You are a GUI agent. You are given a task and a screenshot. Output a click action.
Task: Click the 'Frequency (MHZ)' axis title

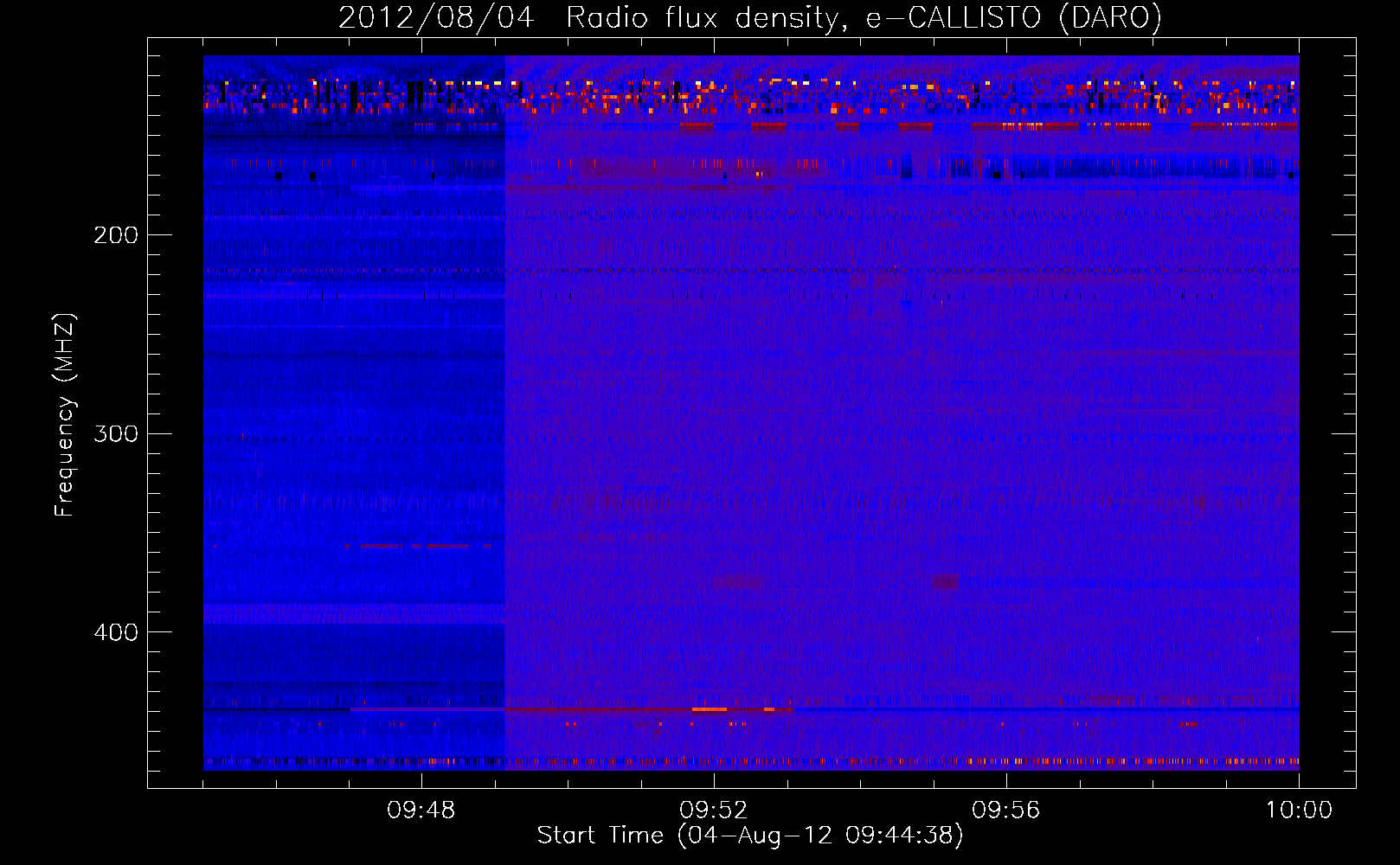[65, 414]
